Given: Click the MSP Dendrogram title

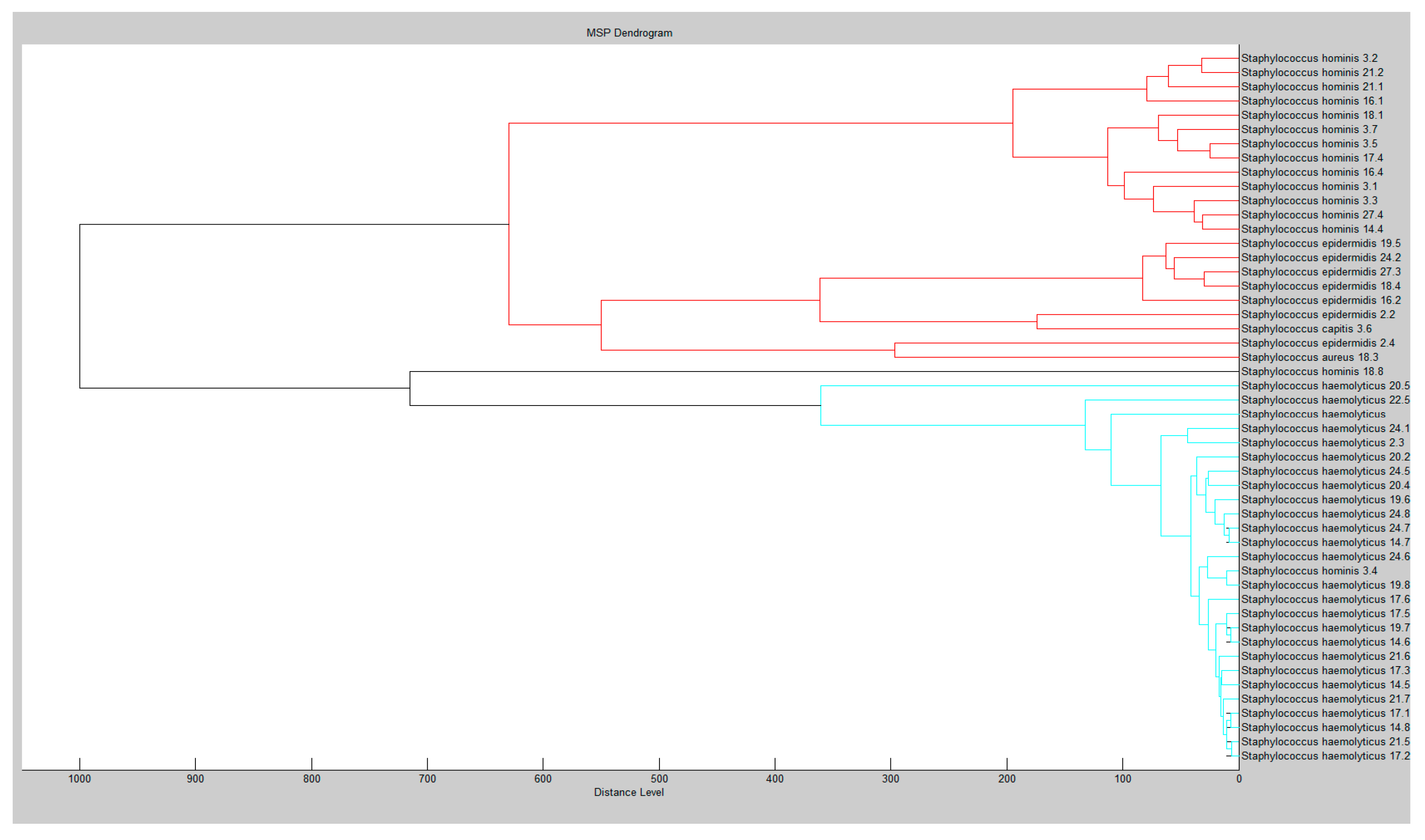Looking at the screenshot, I should (x=629, y=33).
